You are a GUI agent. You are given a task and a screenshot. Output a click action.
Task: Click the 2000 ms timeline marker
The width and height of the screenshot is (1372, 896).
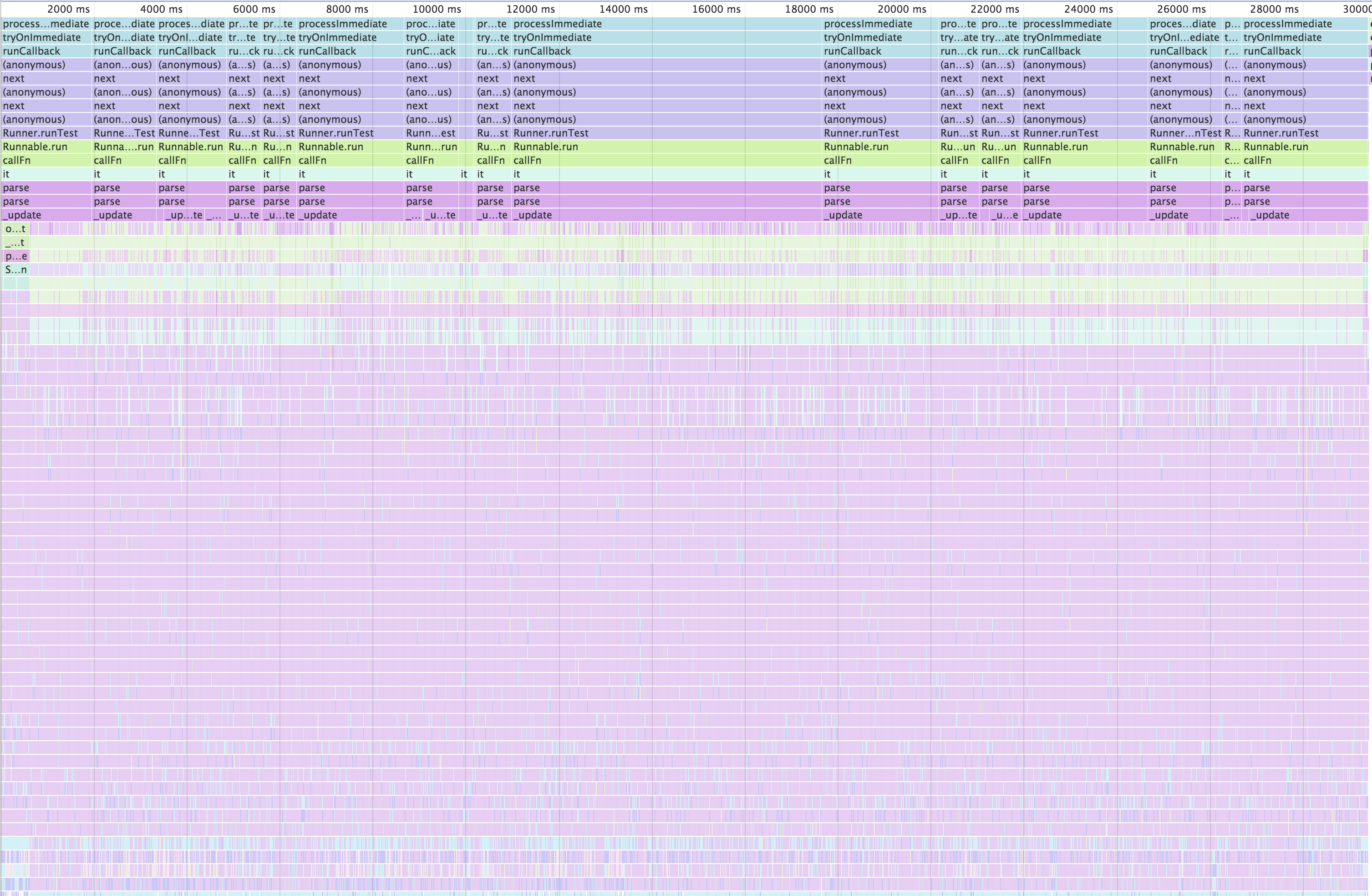pyautogui.click(x=68, y=9)
